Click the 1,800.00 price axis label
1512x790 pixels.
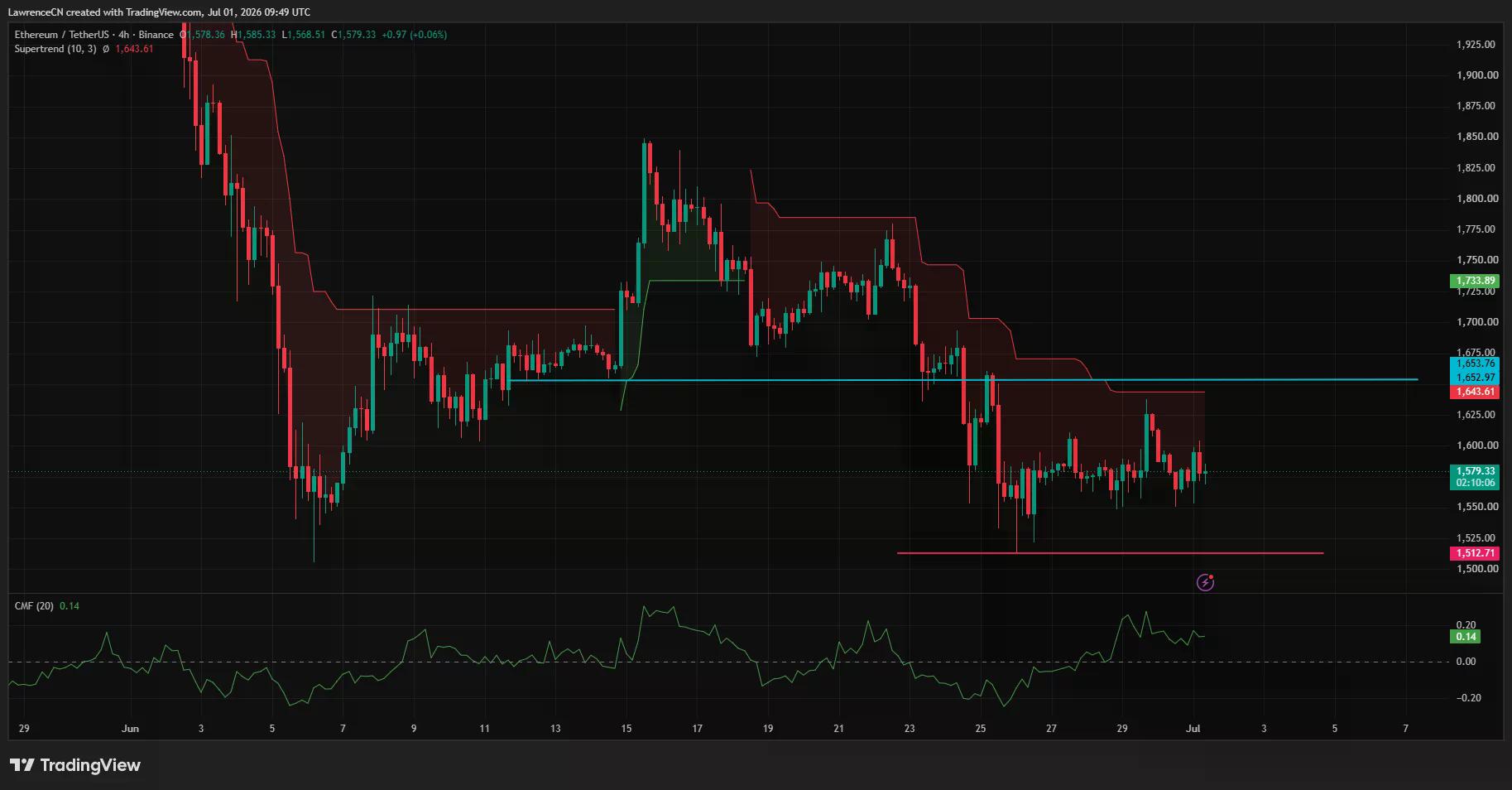click(1477, 199)
